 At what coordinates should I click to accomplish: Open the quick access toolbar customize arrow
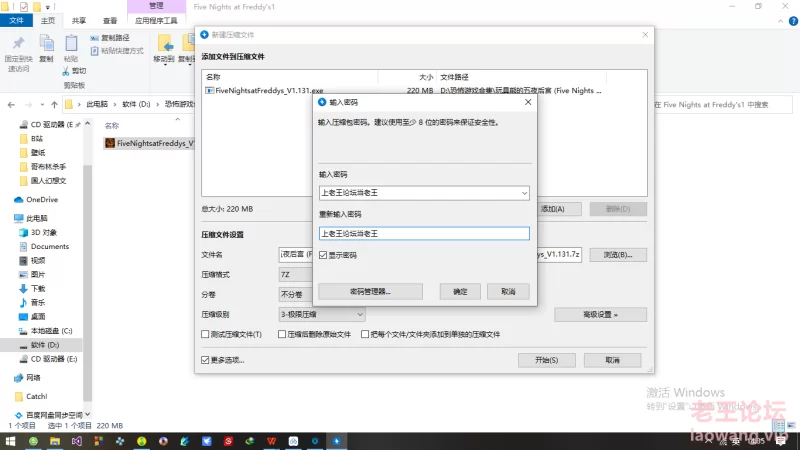coord(48,7)
